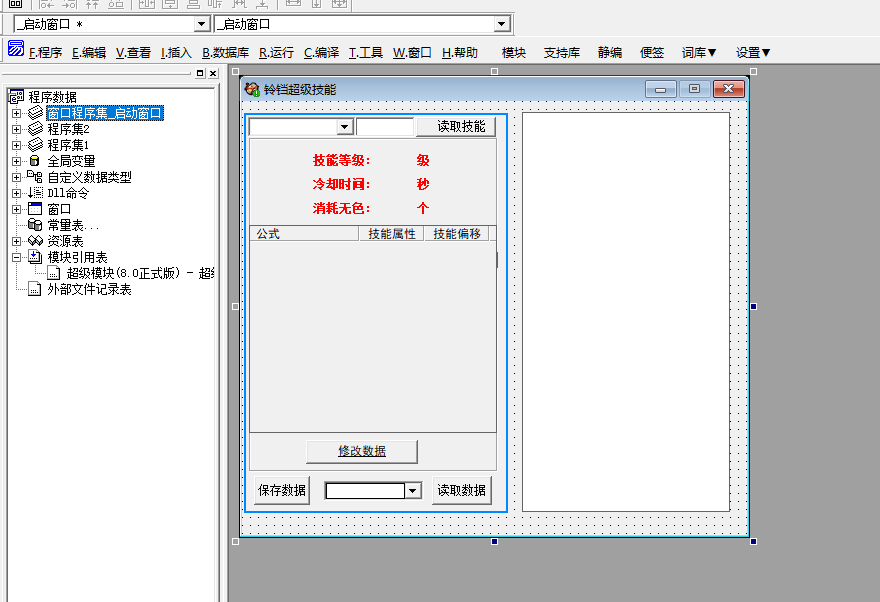The width and height of the screenshot is (880, 602).
Task: Open the T.工具 menu
Action: point(365,53)
